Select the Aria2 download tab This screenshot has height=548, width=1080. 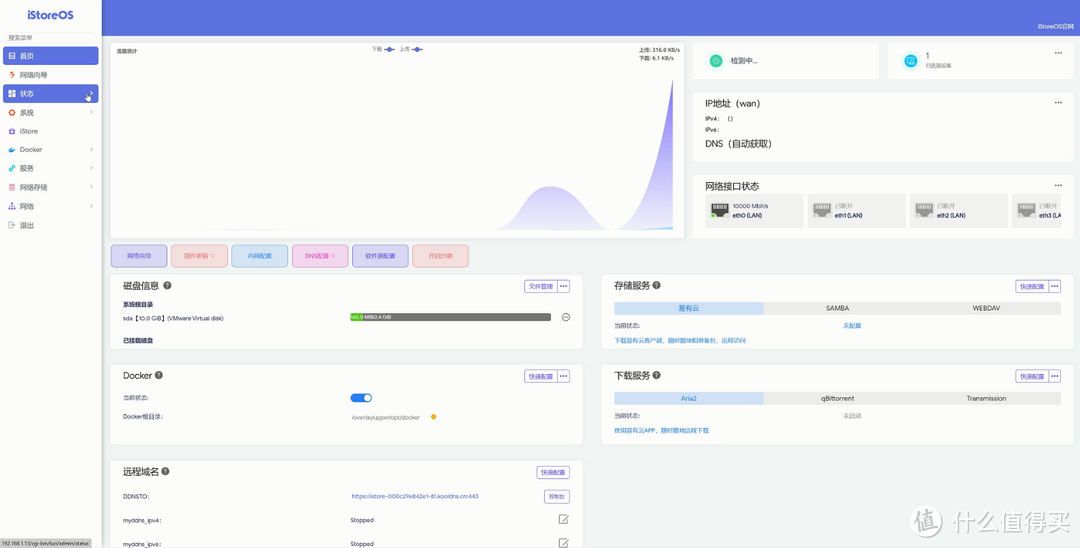pos(689,399)
